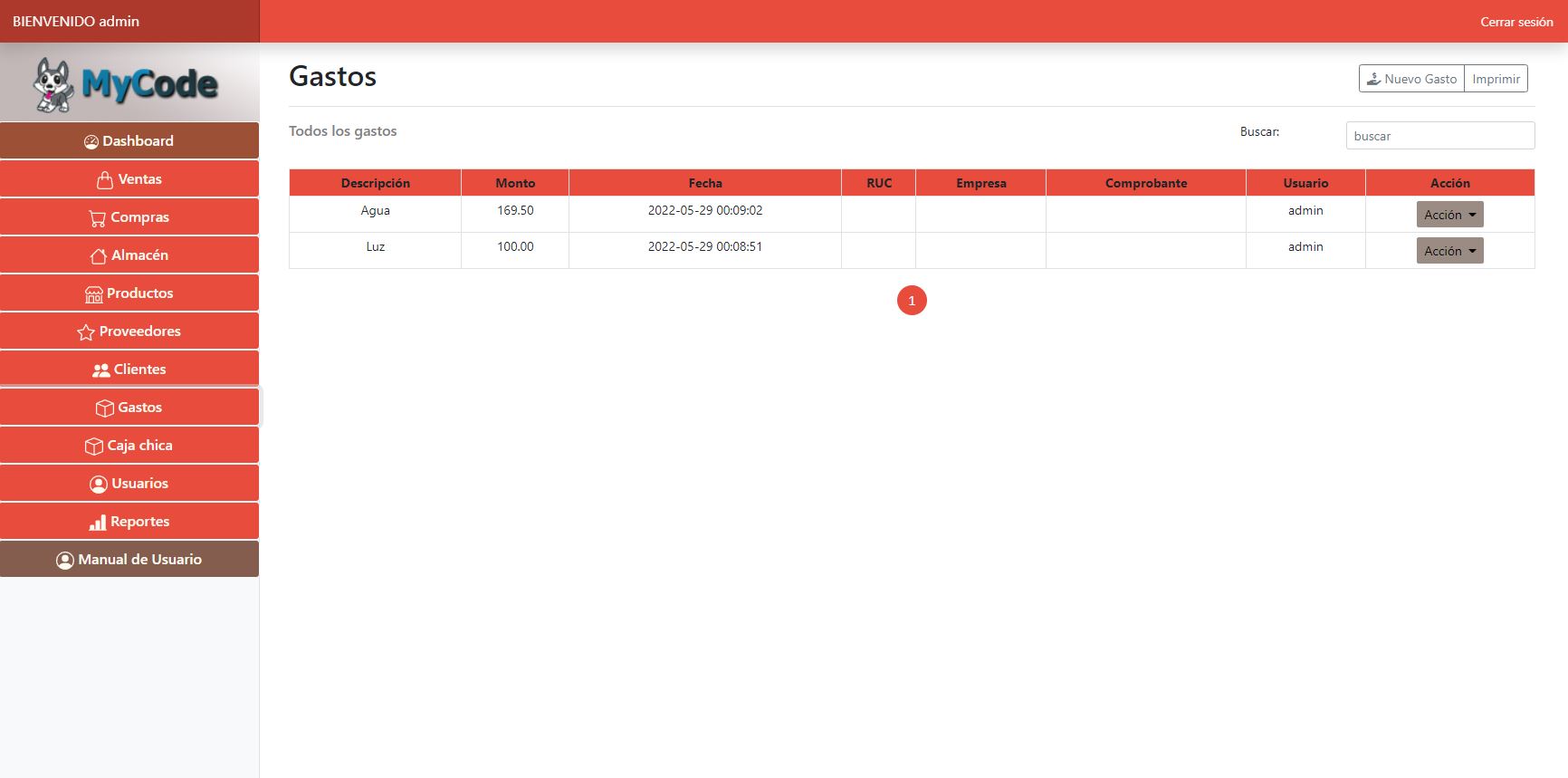
Task: Open the Manual de Usuario menu item
Action: [129, 560]
